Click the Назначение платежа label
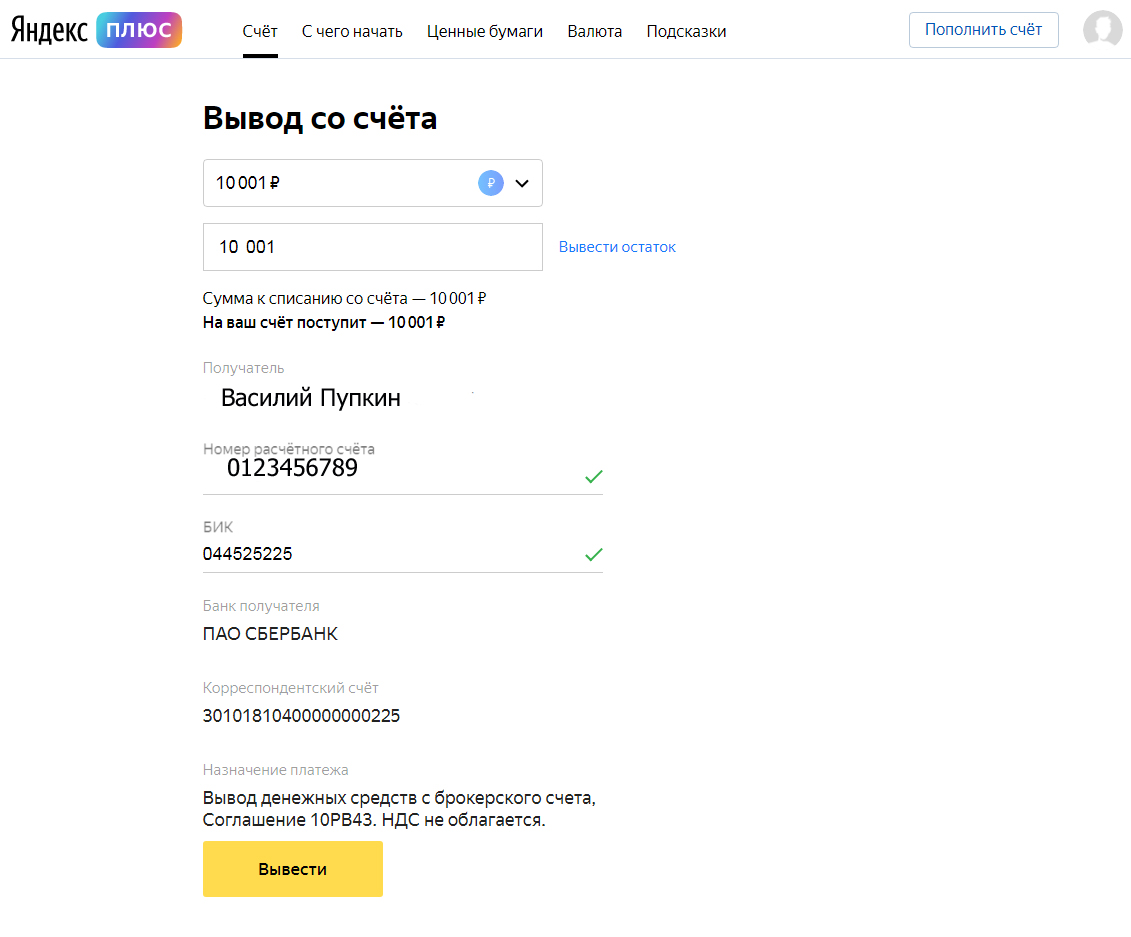Screen dimensions: 1131x937 (276, 770)
